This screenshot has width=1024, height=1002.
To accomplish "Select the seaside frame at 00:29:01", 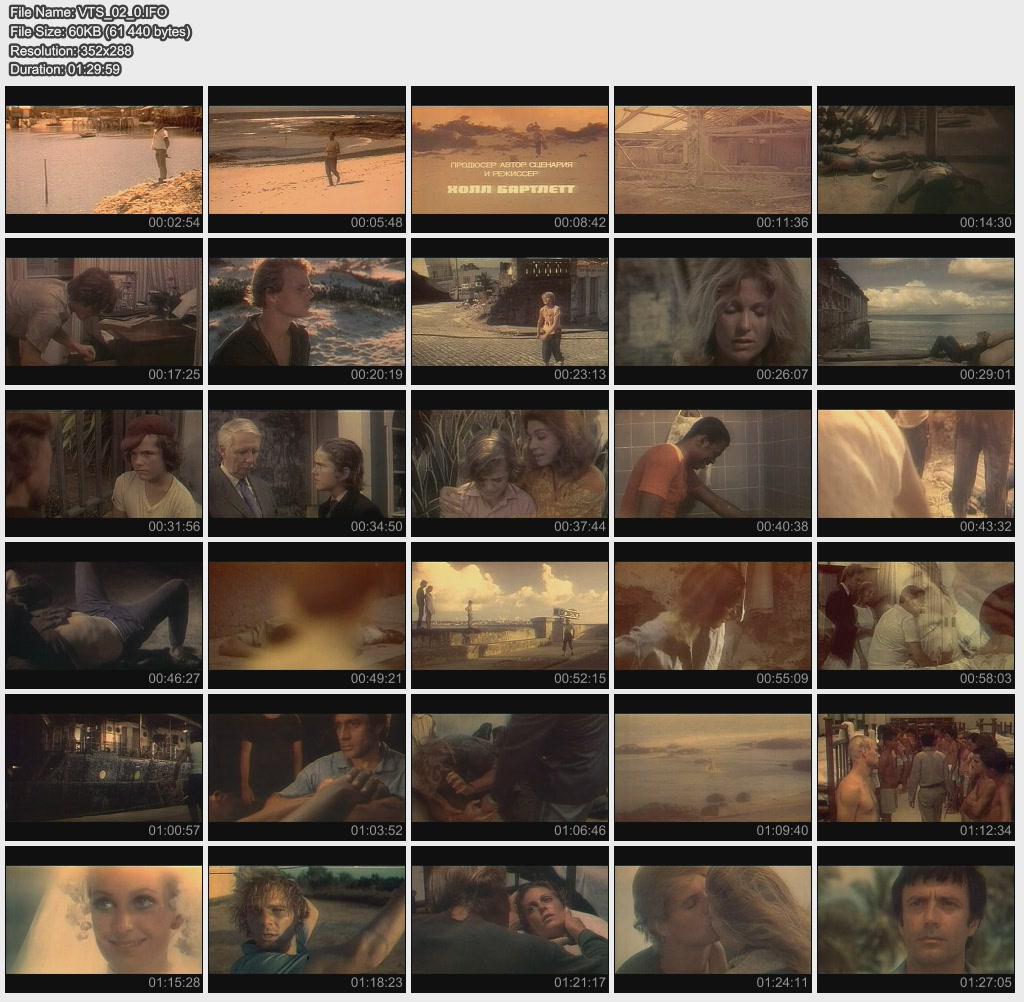I will click(916, 312).
